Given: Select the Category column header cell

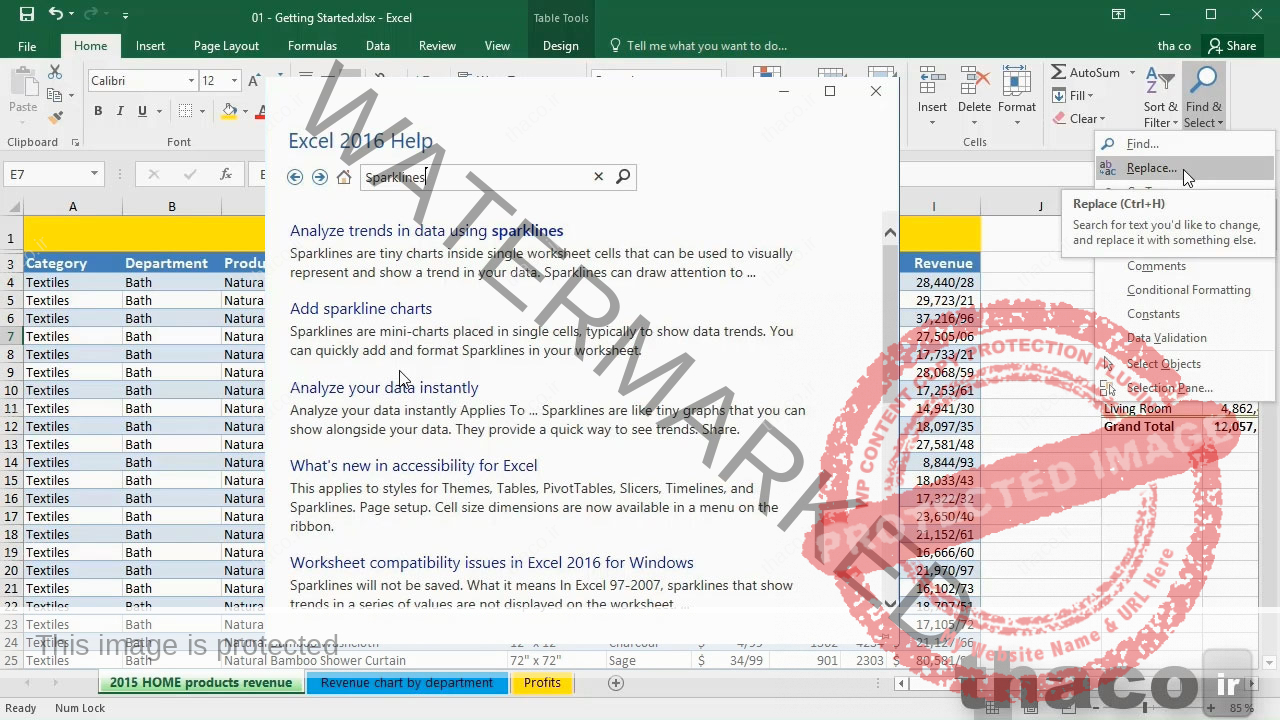Looking at the screenshot, I should coord(73,264).
